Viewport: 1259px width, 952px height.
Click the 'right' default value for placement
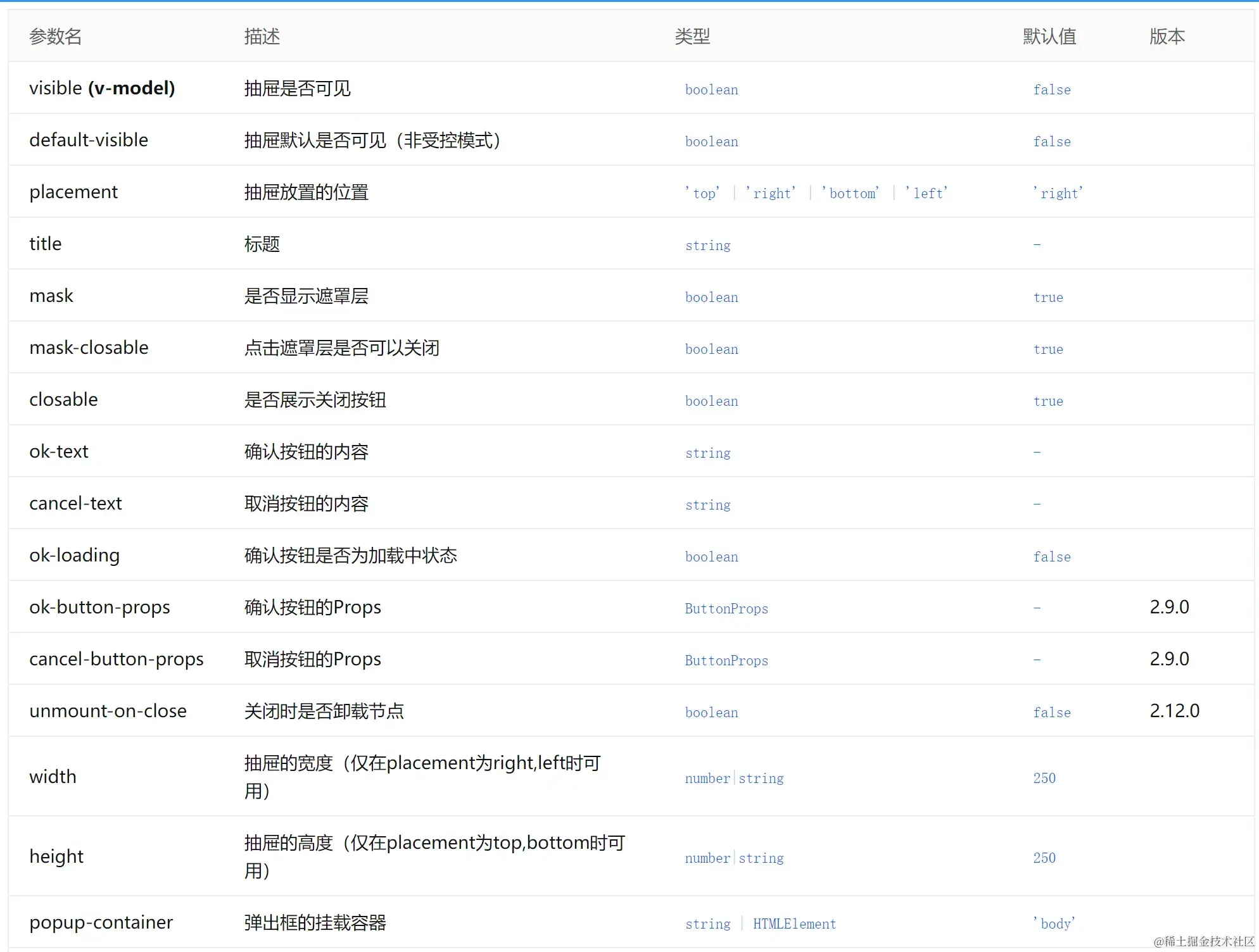pyautogui.click(x=1058, y=193)
